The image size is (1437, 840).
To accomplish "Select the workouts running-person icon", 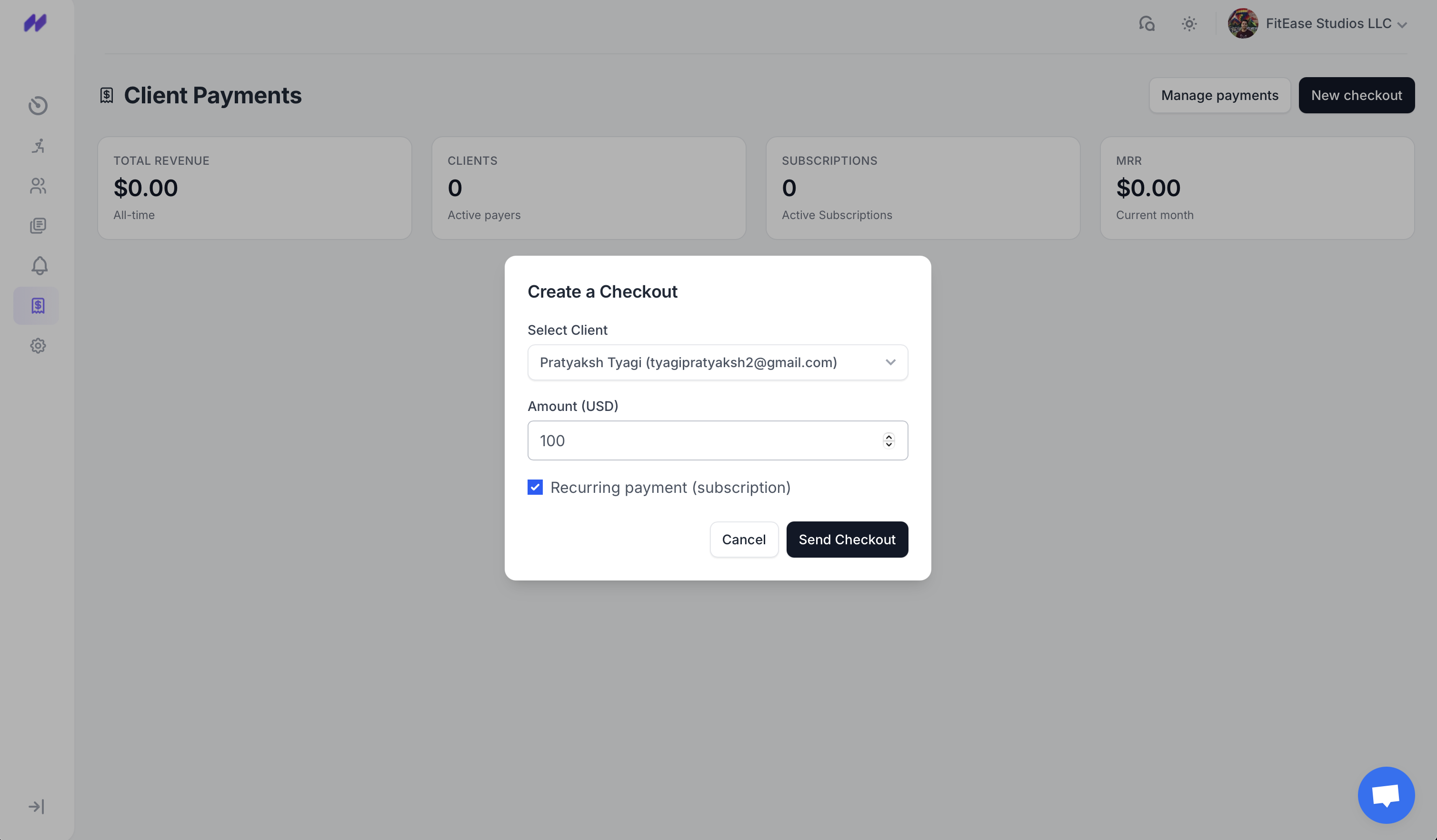I will (x=38, y=145).
